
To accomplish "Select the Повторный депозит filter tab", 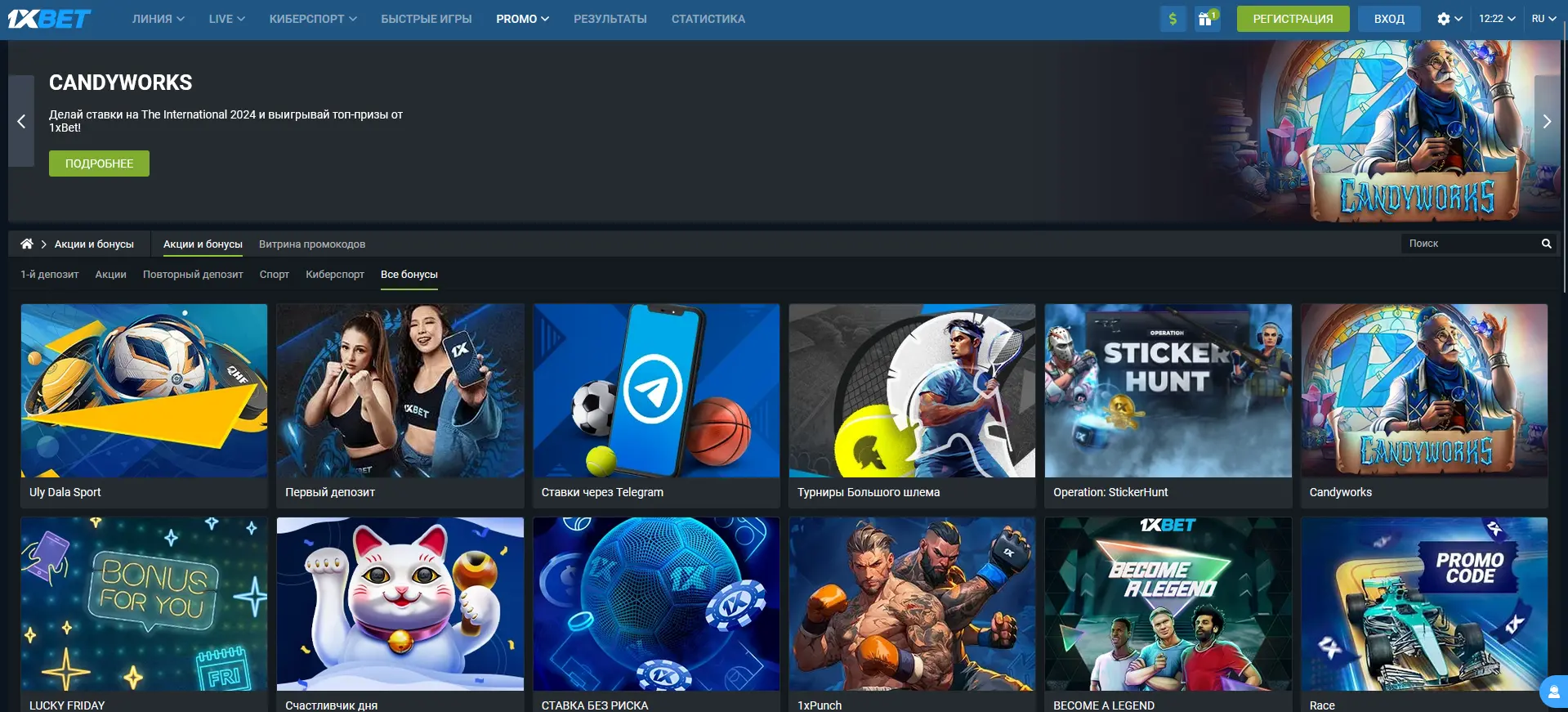I will coord(193,275).
